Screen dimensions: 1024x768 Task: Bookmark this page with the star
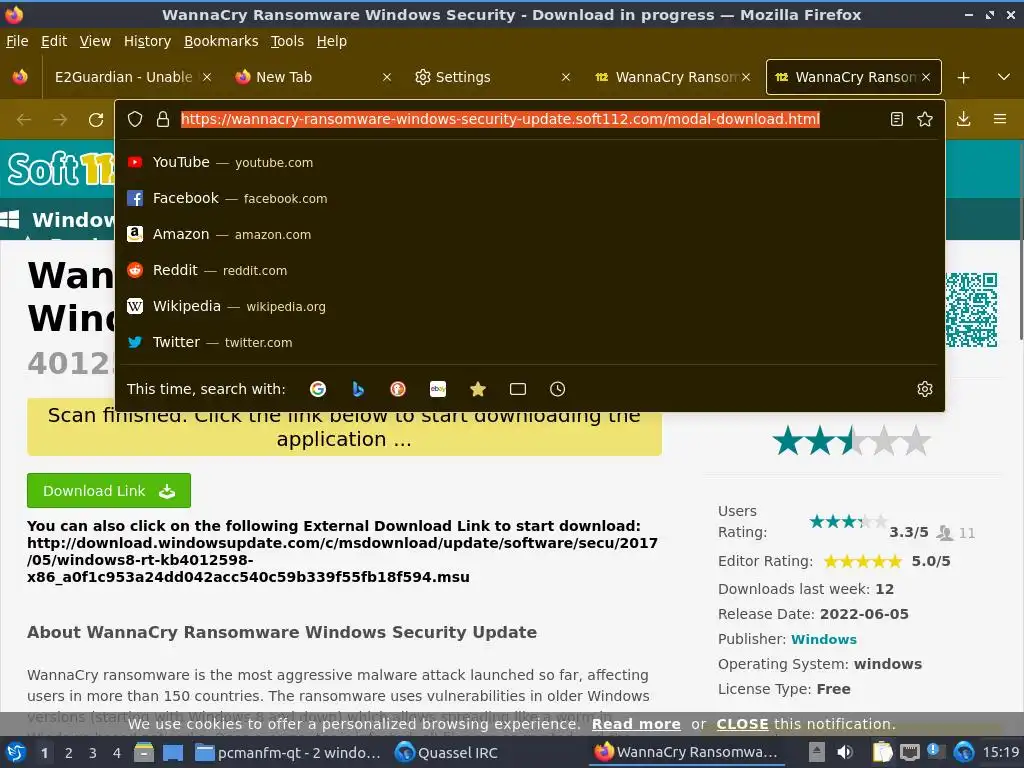tap(925, 119)
